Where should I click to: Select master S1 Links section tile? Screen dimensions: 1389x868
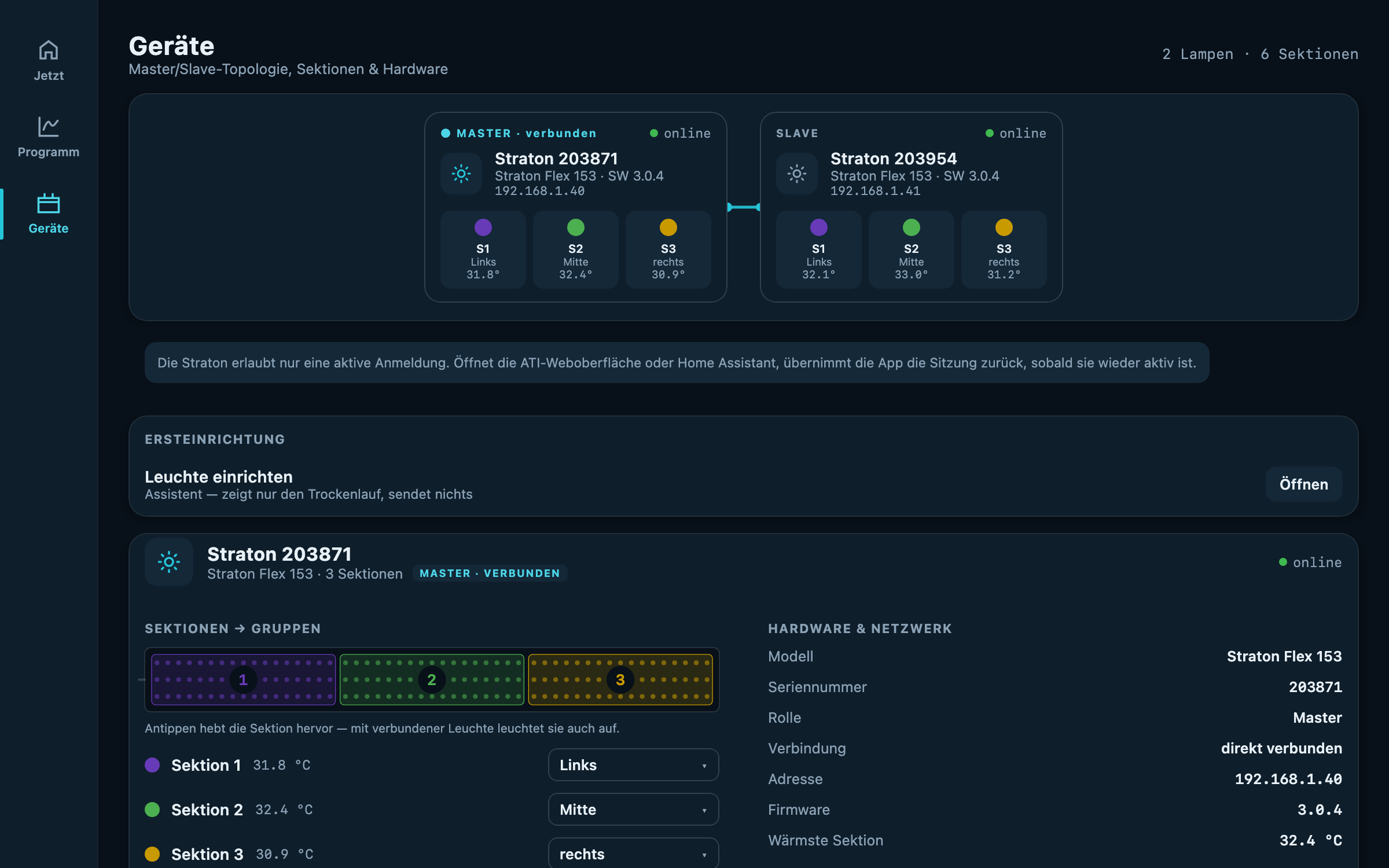[x=483, y=249]
